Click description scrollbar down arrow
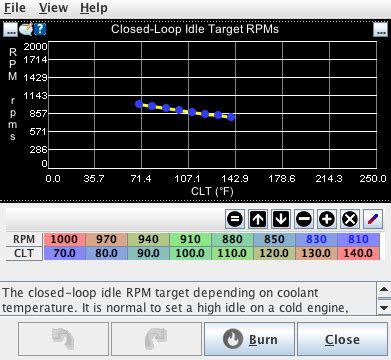Image resolution: width=391 pixels, height=360 pixels. tap(384, 307)
